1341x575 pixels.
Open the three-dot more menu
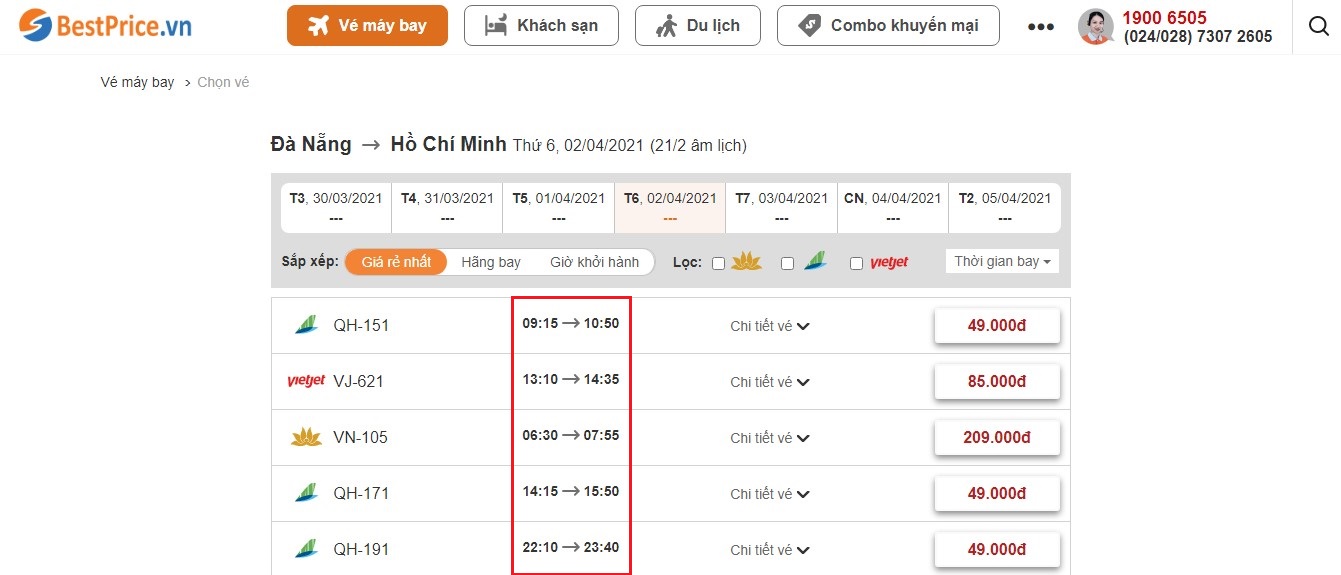pyautogui.click(x=1041, y=27)
